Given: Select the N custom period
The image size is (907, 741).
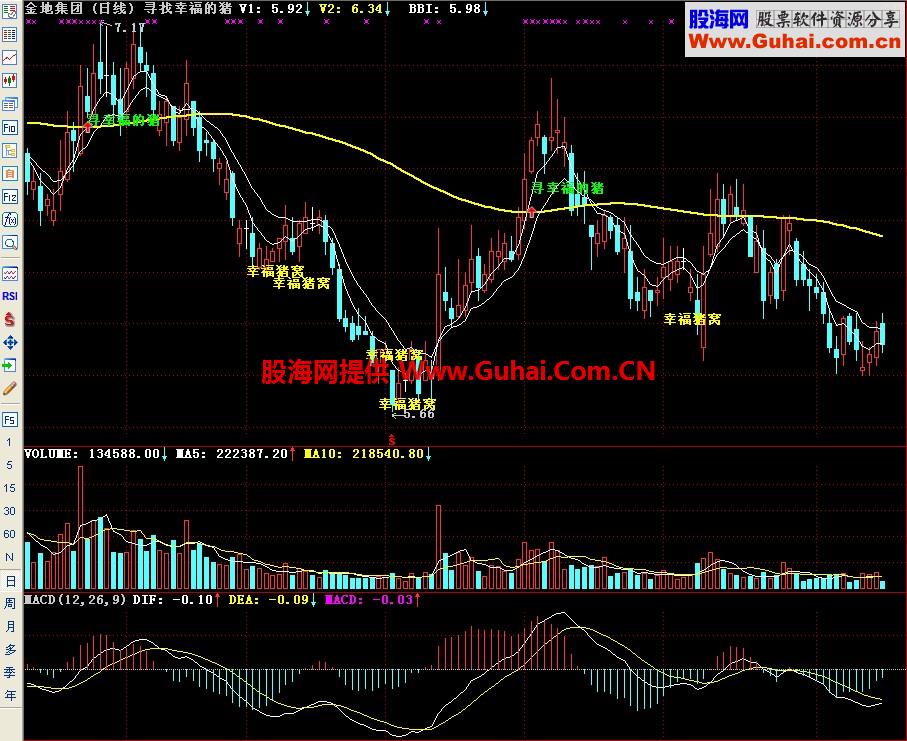Looking at the screenshot, I should coord(9,557).
